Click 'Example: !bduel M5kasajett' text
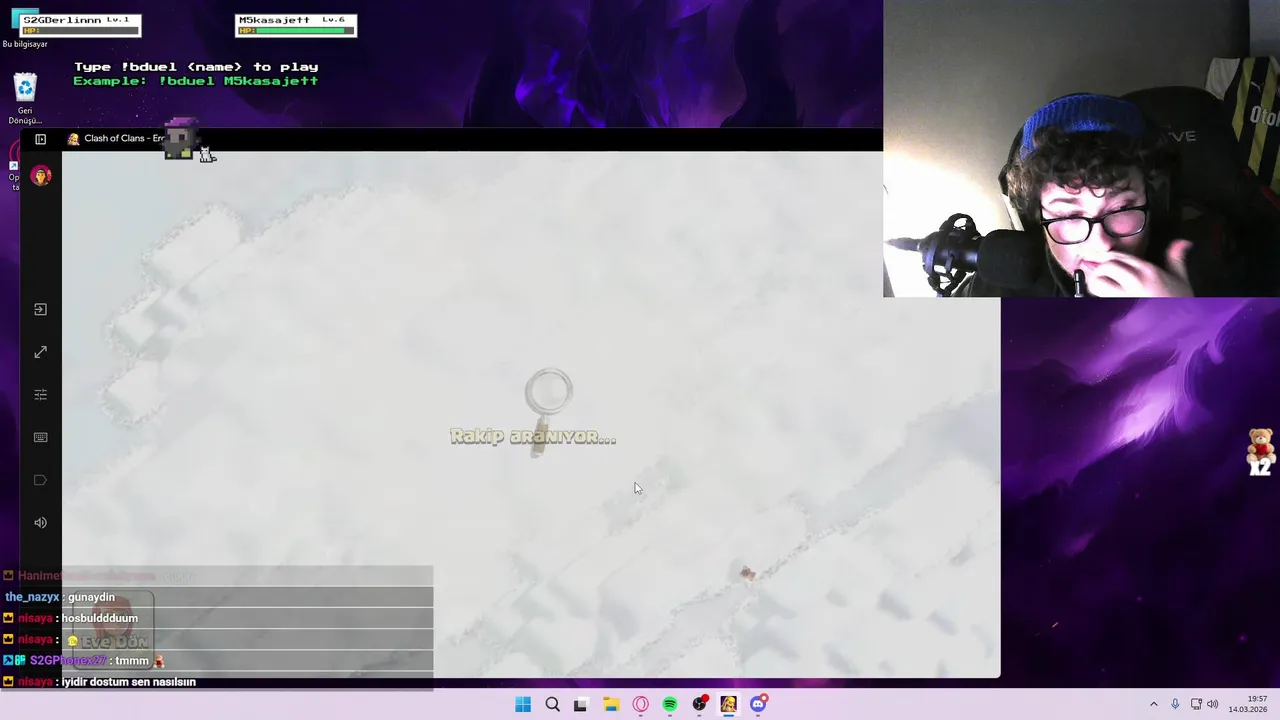1280x720 pixels. tap(196, 81)
